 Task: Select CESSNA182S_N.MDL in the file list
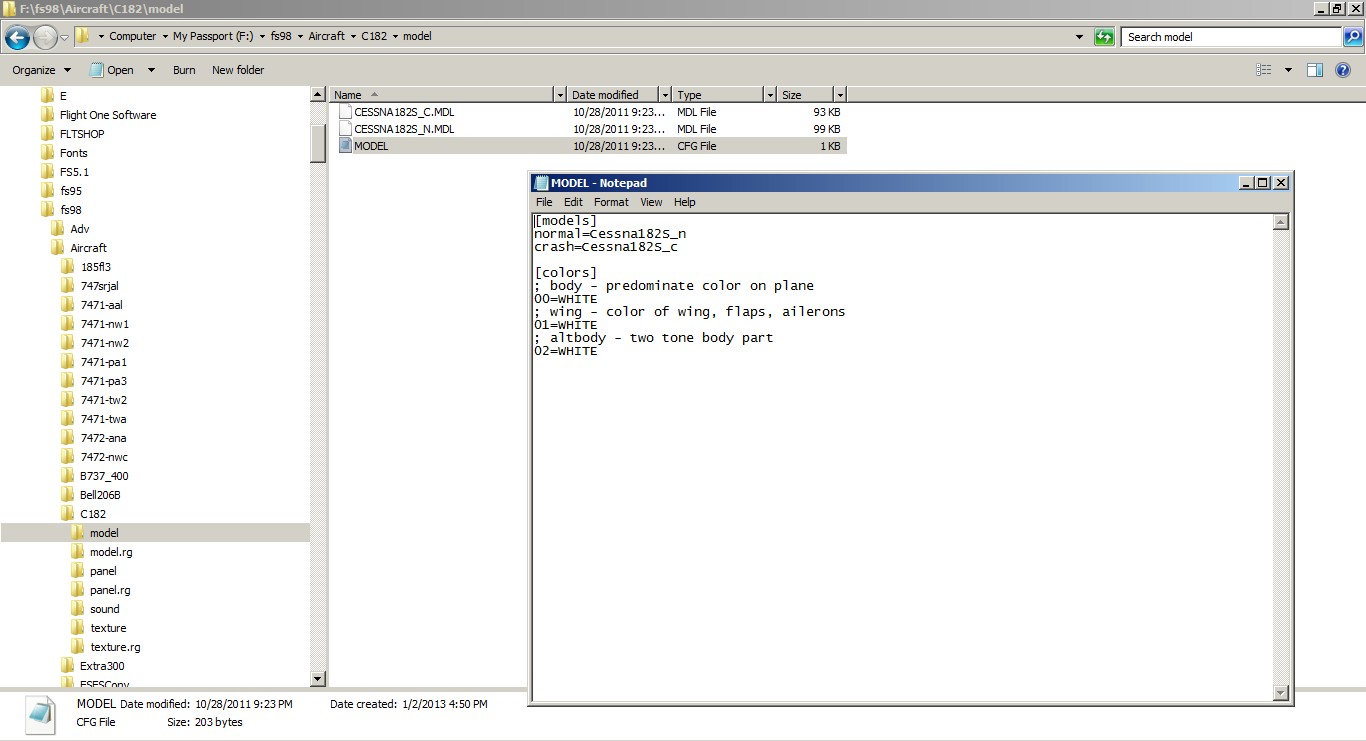click(x=404, y=129)
